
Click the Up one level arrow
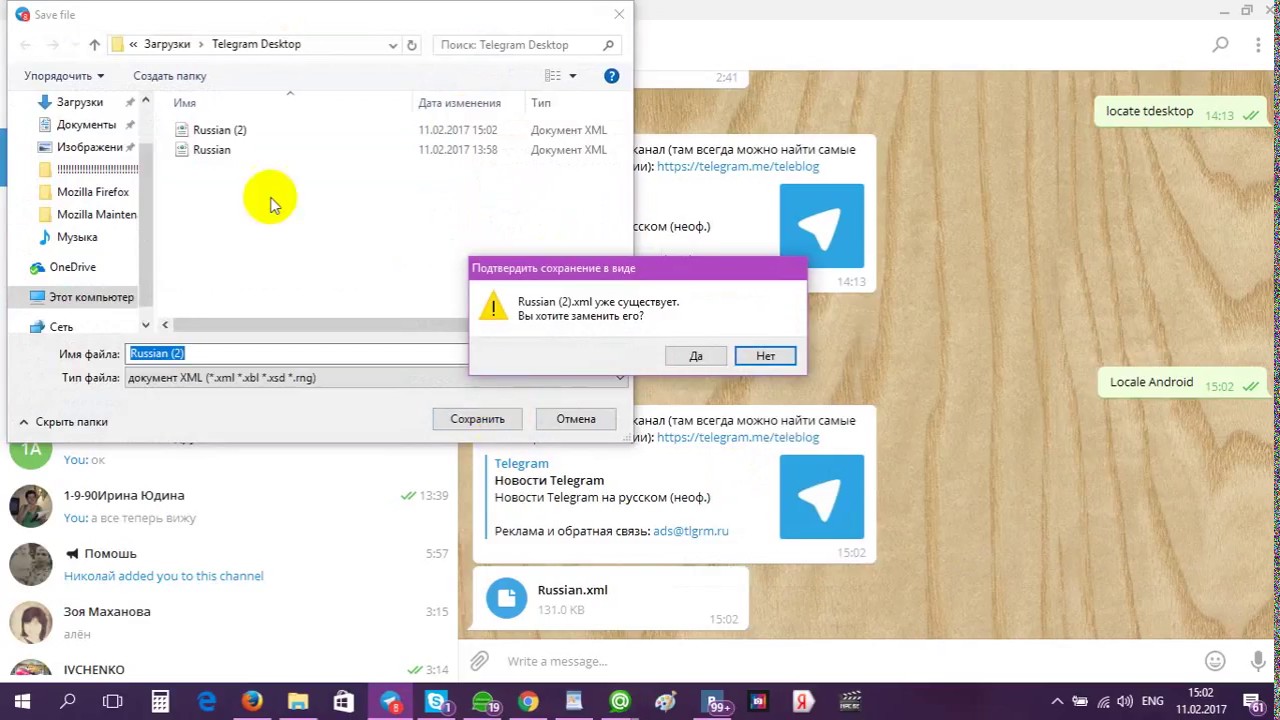[x=94, y=45]
